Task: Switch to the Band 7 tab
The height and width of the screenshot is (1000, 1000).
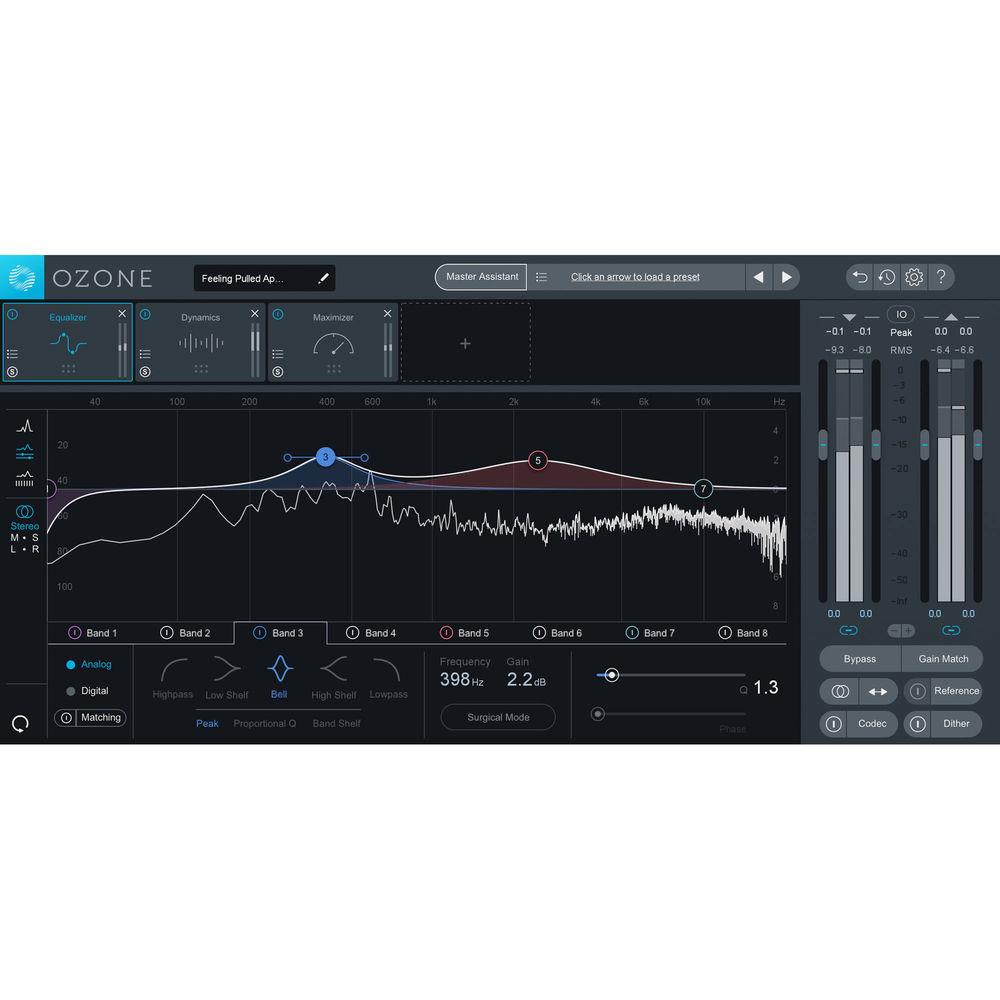Action: [657, 632]
